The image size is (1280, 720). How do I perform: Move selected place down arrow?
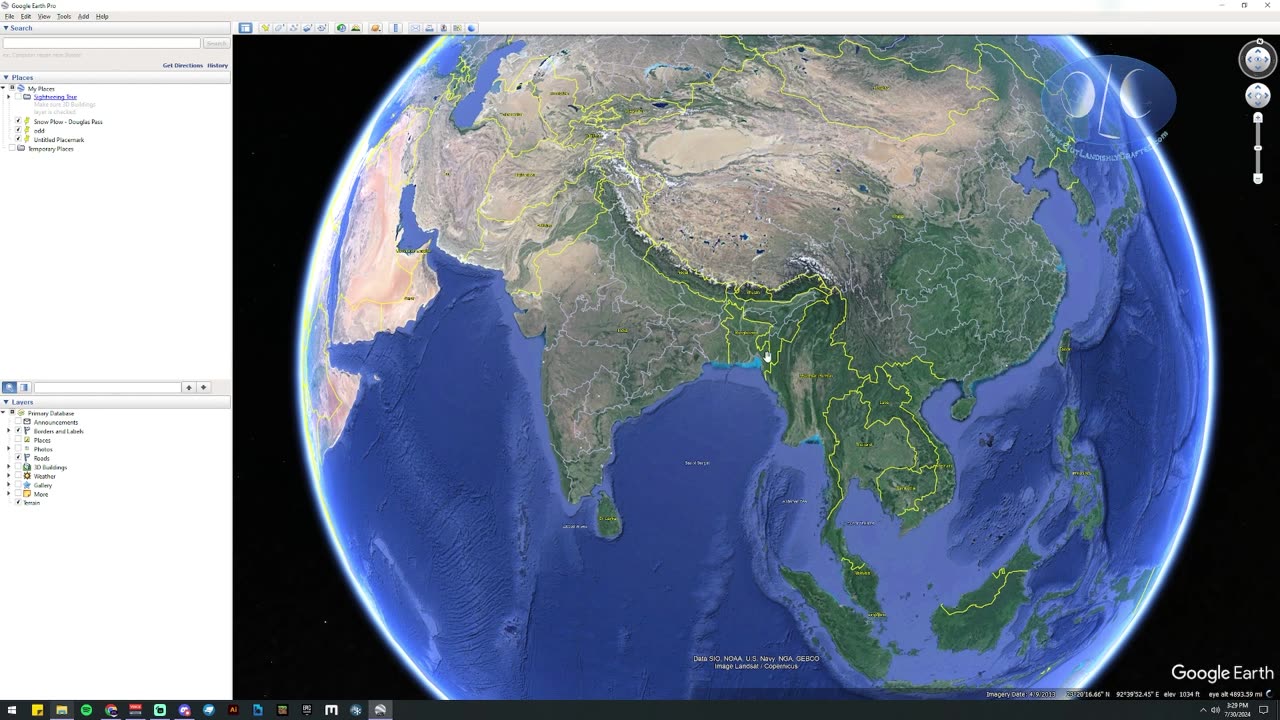[x=203, y=387]
